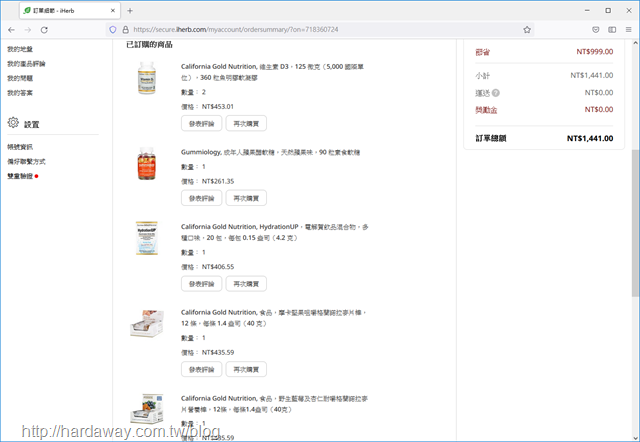Click right button for NT$435.59 granola bars

tap(246, 369)
